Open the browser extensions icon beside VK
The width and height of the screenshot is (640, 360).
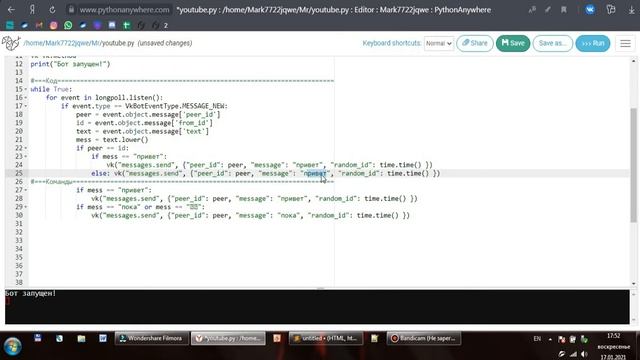[611, 9]
